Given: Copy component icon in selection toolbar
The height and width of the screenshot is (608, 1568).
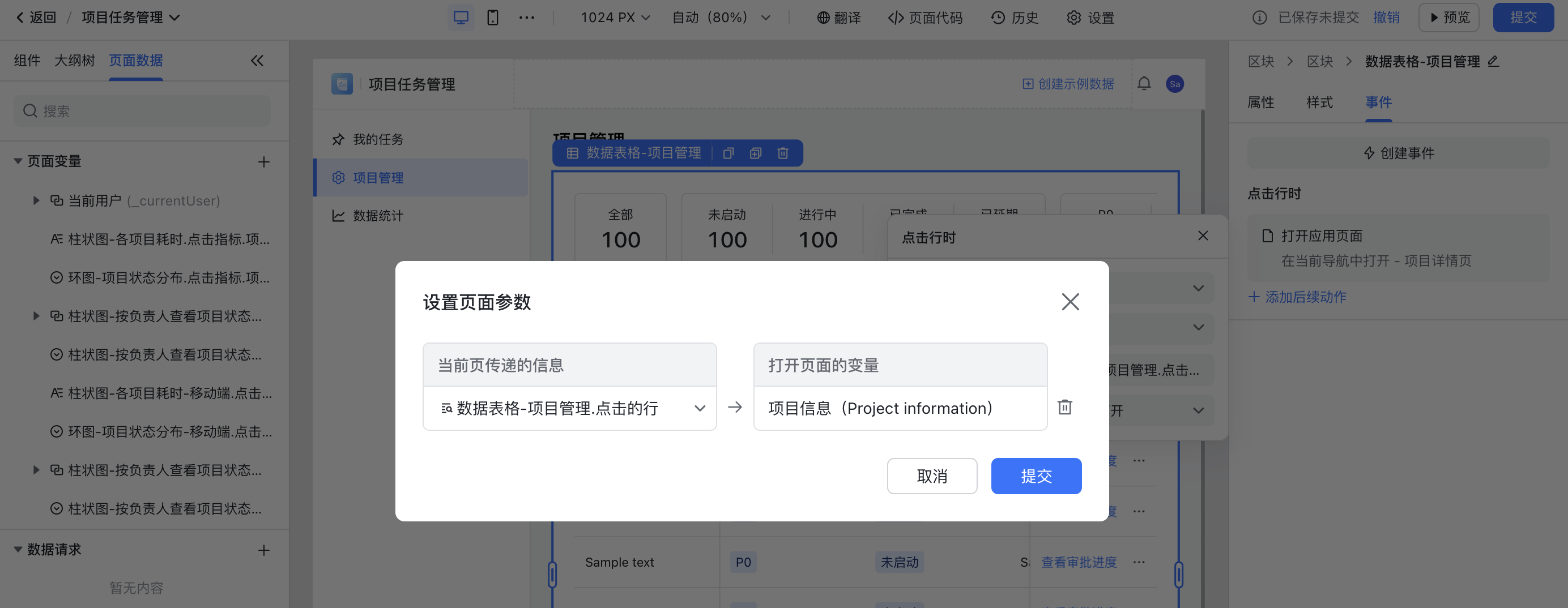Looking at the screenshot, I should [x=728, y=153].
